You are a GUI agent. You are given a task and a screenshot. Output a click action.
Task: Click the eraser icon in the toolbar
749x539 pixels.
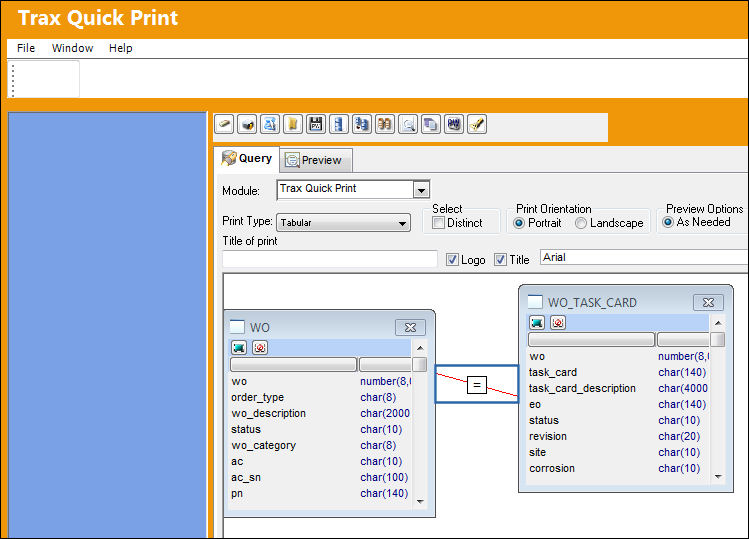pyautogui.click(x=224, y=125)
